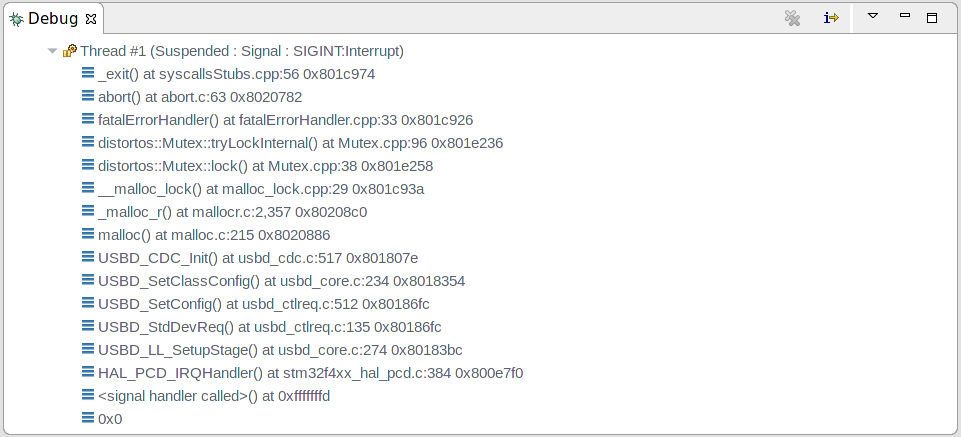Click the Remove All Terminated Launches icon
This screenshot has width=961, height=437.
(792, 18)
